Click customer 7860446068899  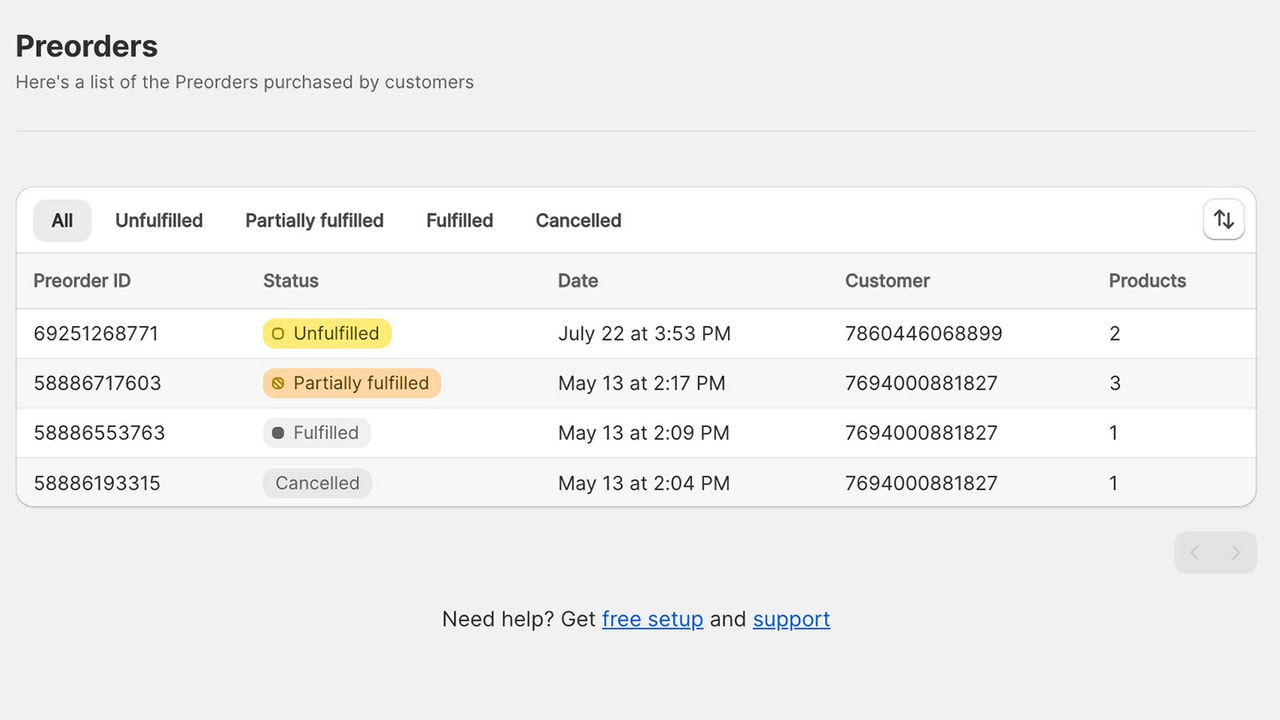923,334
